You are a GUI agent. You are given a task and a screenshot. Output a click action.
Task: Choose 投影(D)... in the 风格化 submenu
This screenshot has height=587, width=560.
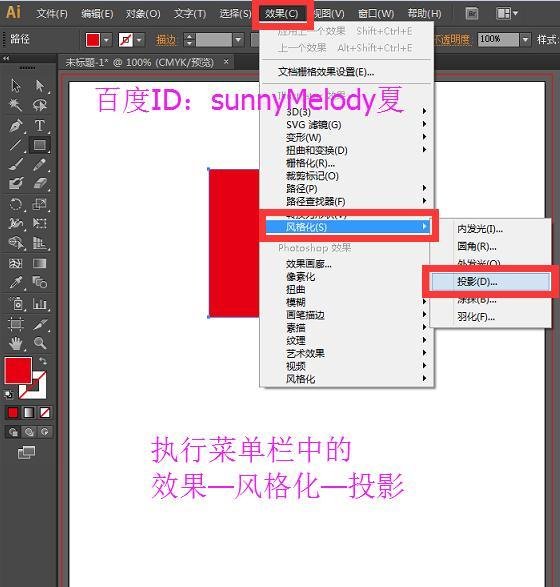pos(490,282)
